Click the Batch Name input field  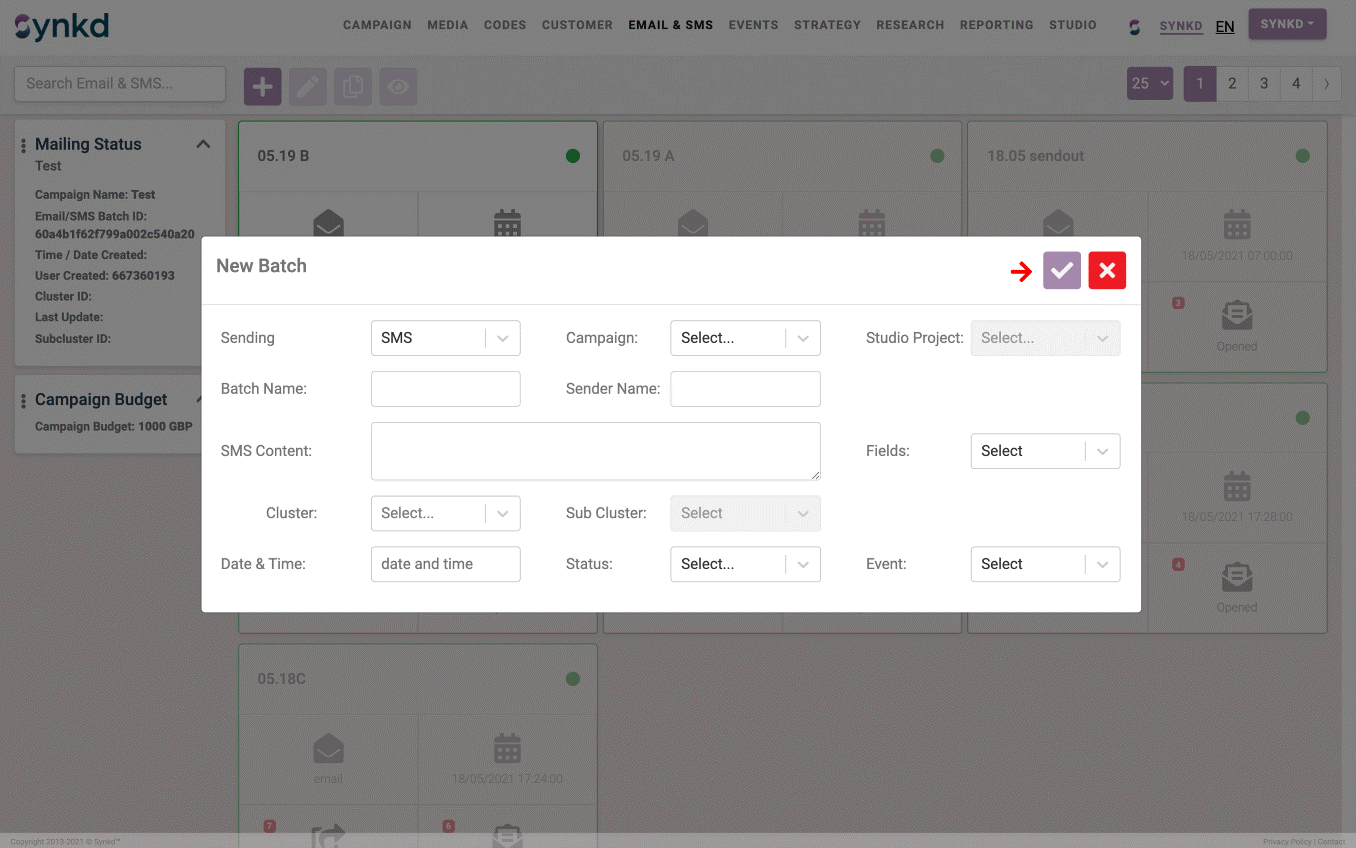(445, 389)
